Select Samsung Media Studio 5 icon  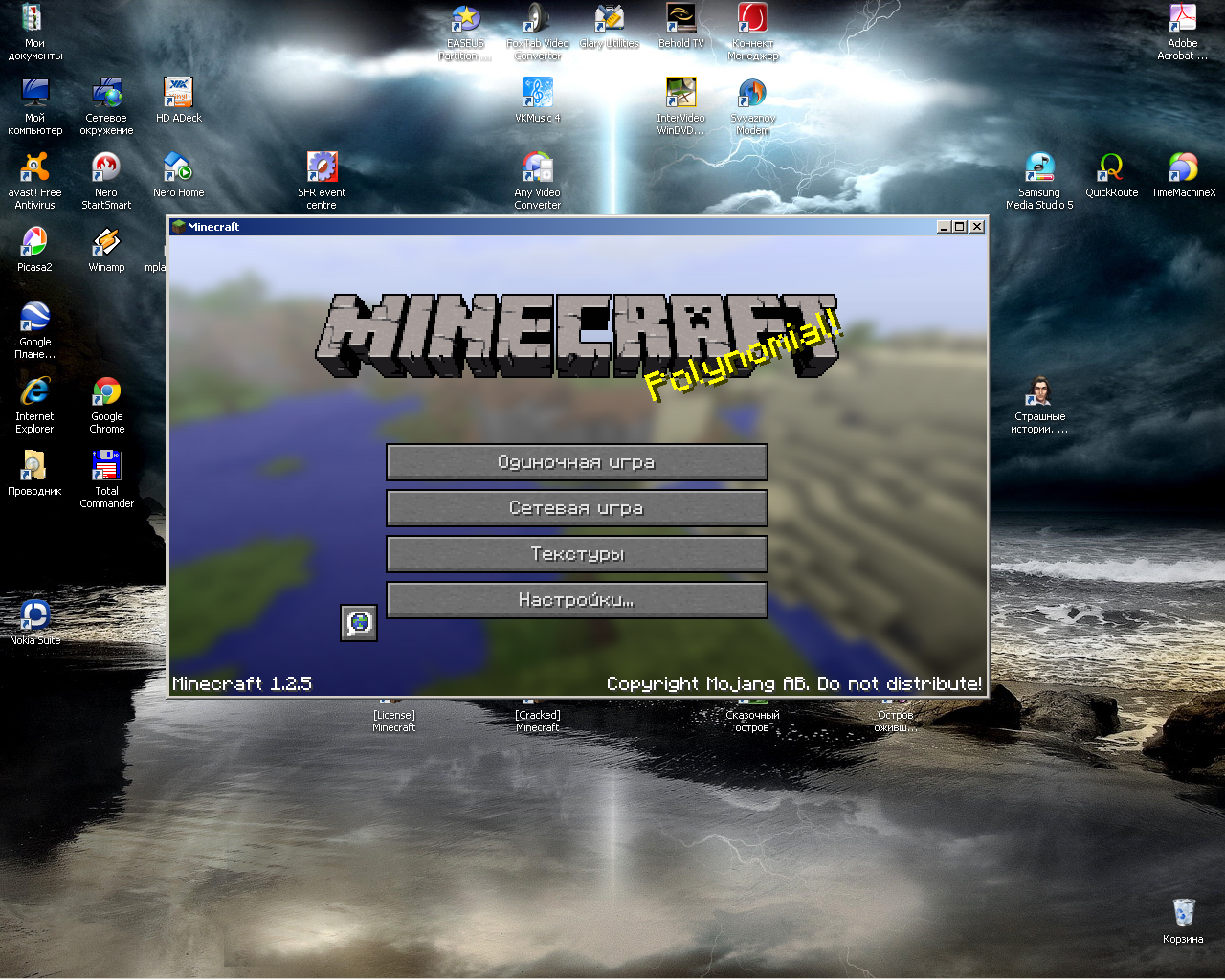click(1039, 181)
